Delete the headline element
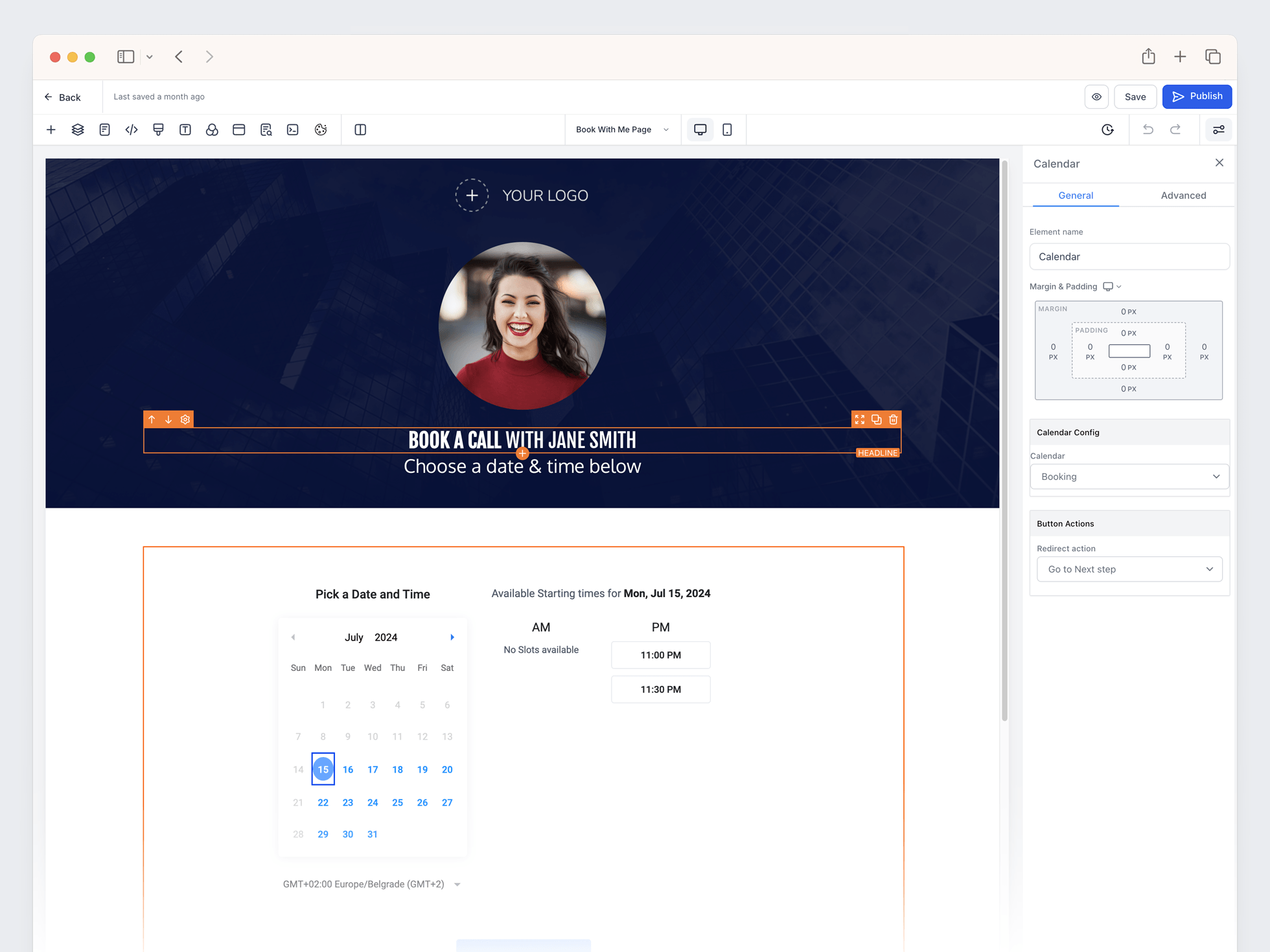 [x=894, y=420]
